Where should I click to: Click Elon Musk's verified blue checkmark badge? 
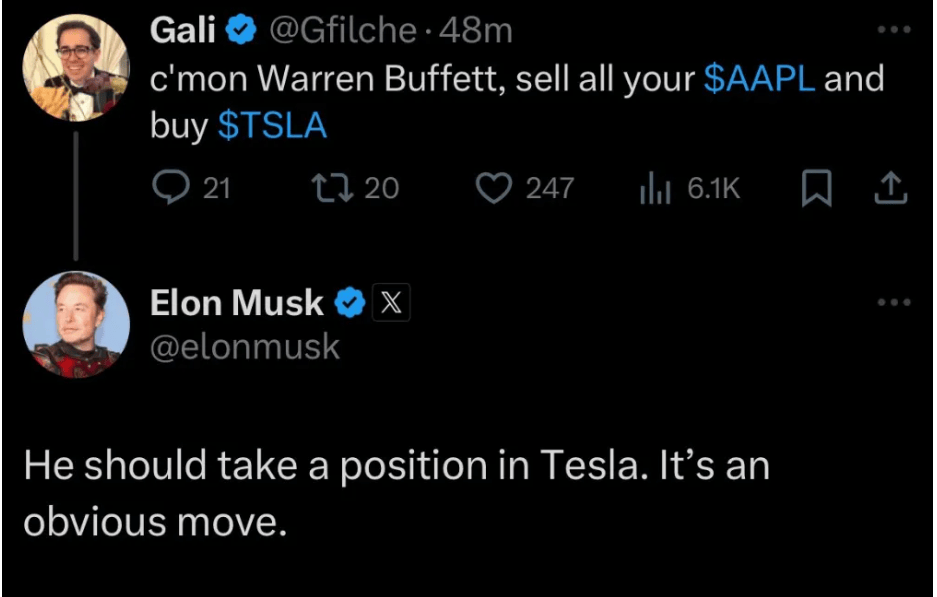click(x=349, y=303)
